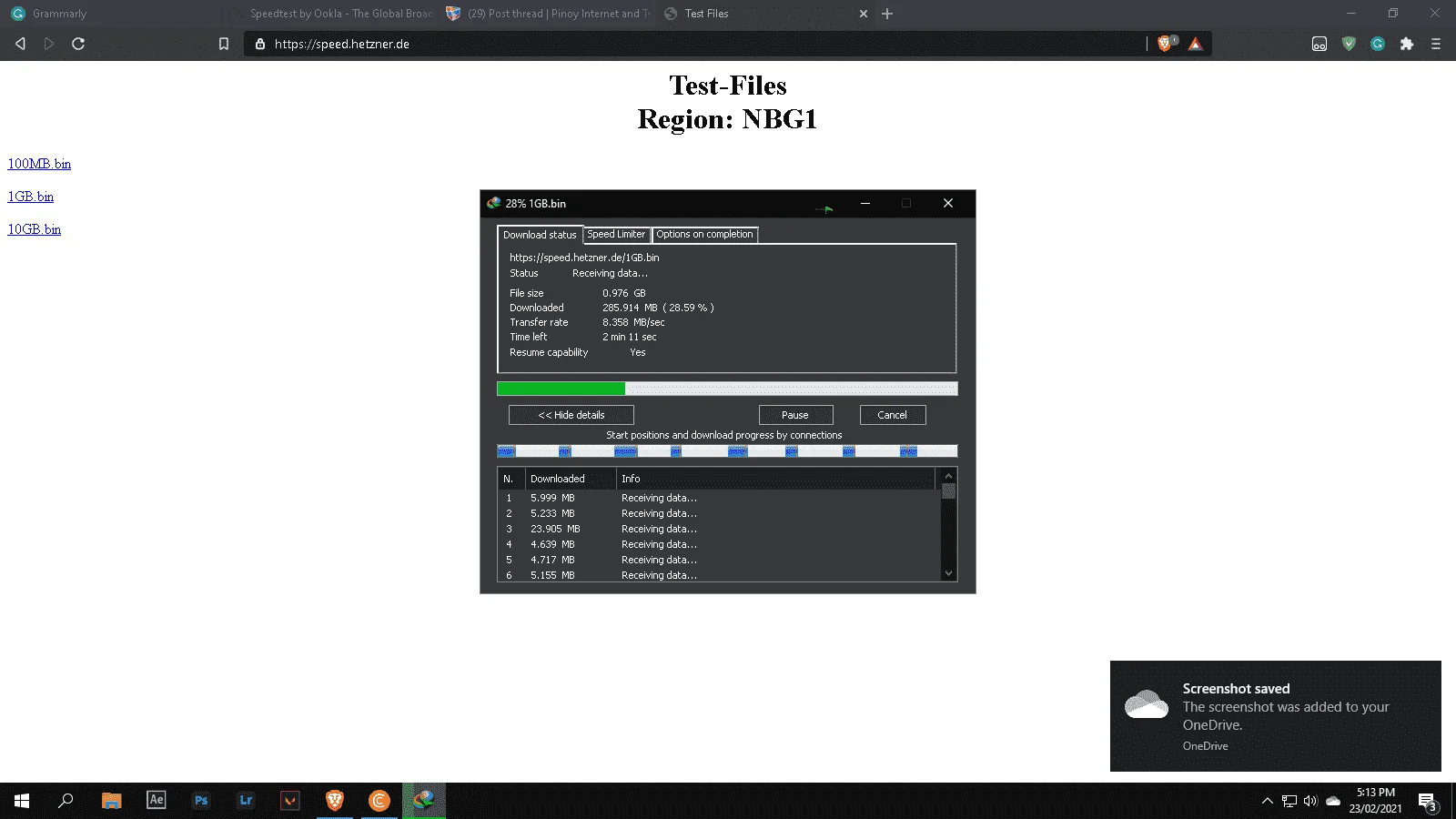Open the orange C app on the taskbar
The height and width of the screenshot is (819, 1456).
coord(379,801)
